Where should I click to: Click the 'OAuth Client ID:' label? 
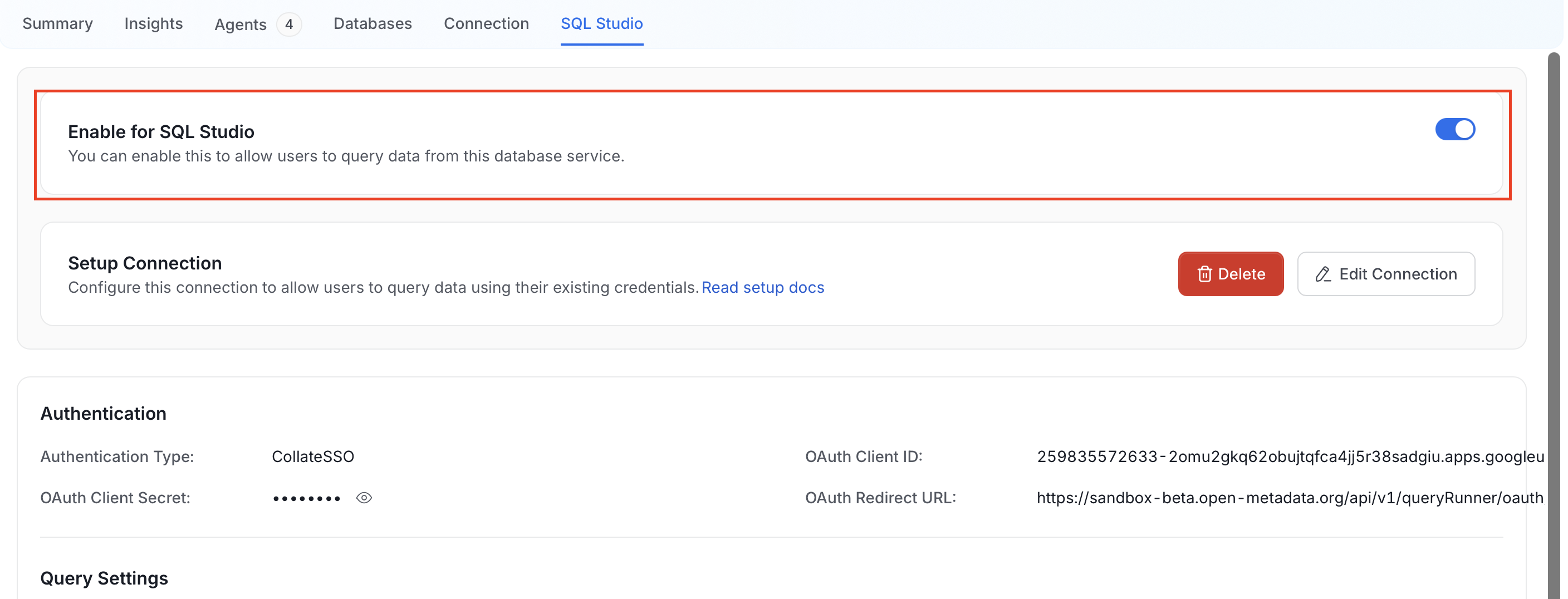pyautogui.click(x=864, y=456)
